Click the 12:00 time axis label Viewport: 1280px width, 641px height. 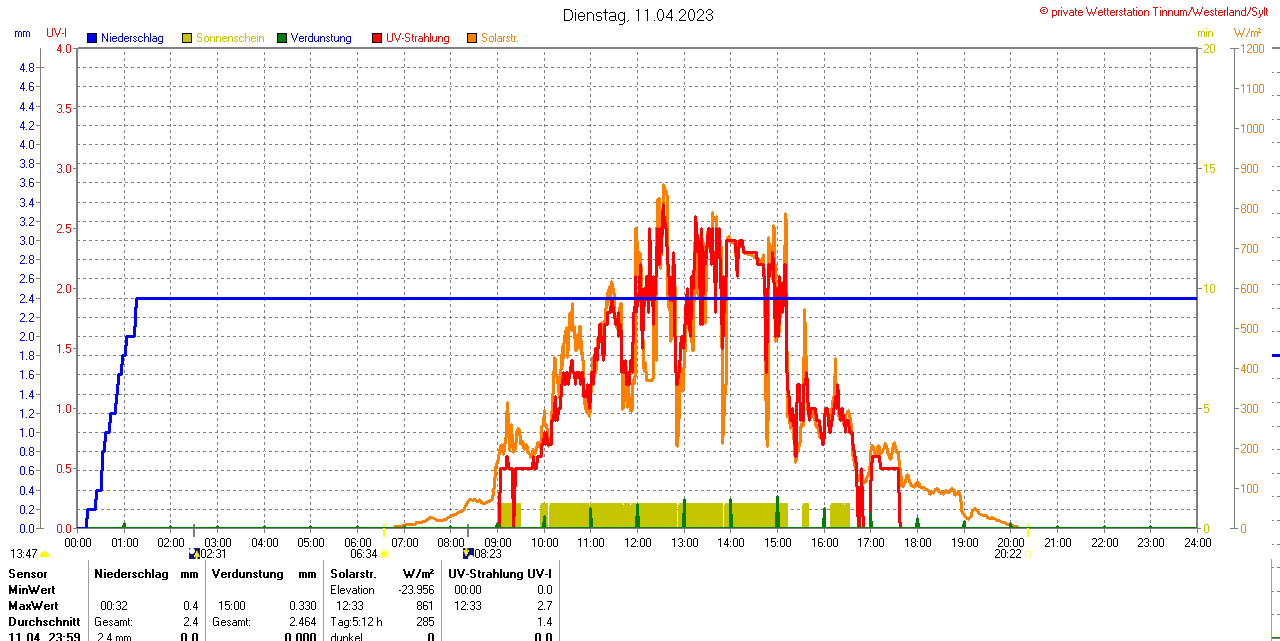[x=637, y=543]
